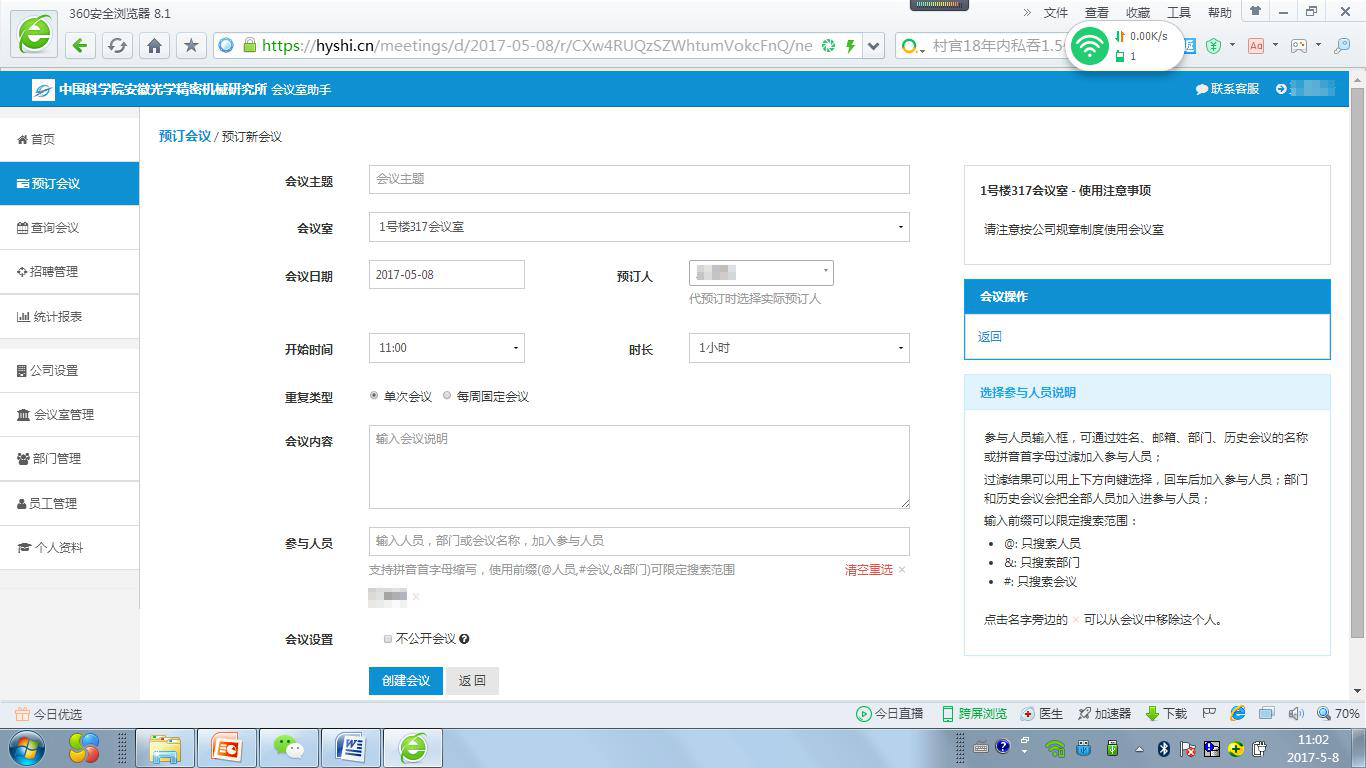The height and width of the screenshot is (768, 1366).
Task: Open the browser home page icon
Action: point(154,45)
